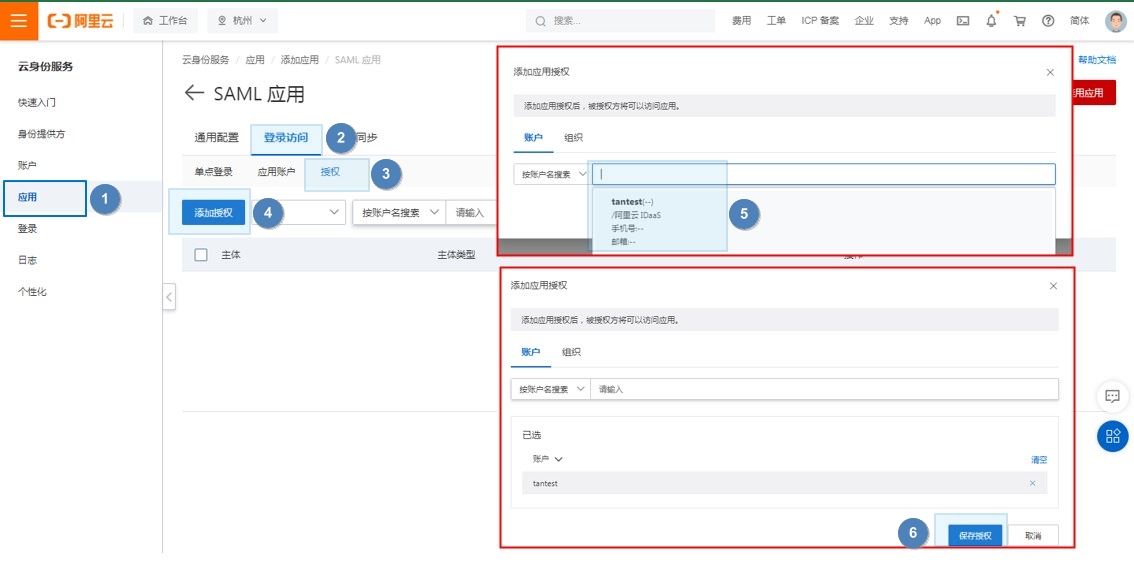Click the 添加授权 button
This screenshot has width=1134, height=562.
(213, 213)
